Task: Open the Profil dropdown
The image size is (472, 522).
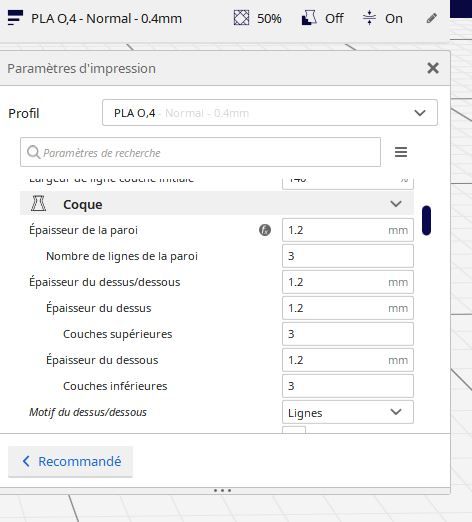Action: tap(270, 113)
